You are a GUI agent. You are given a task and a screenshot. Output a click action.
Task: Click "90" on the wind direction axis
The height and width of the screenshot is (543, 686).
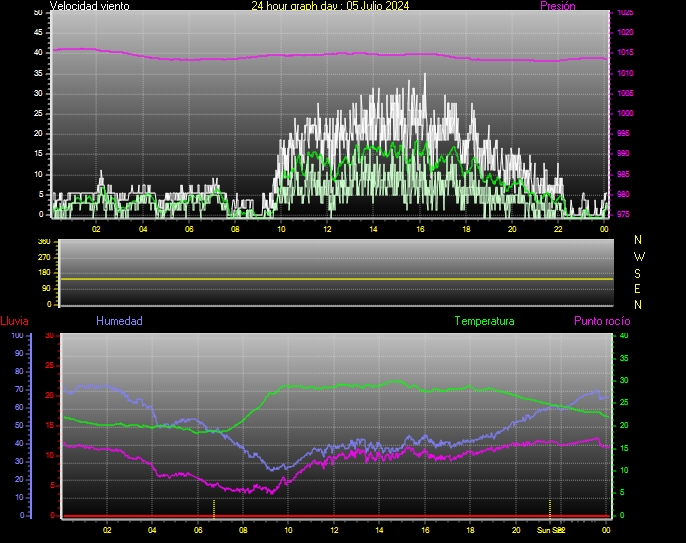(x=46, y=288)
